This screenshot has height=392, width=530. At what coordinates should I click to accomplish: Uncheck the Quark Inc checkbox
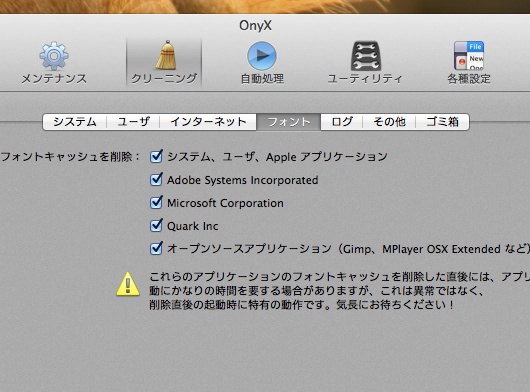pos(156,225)
